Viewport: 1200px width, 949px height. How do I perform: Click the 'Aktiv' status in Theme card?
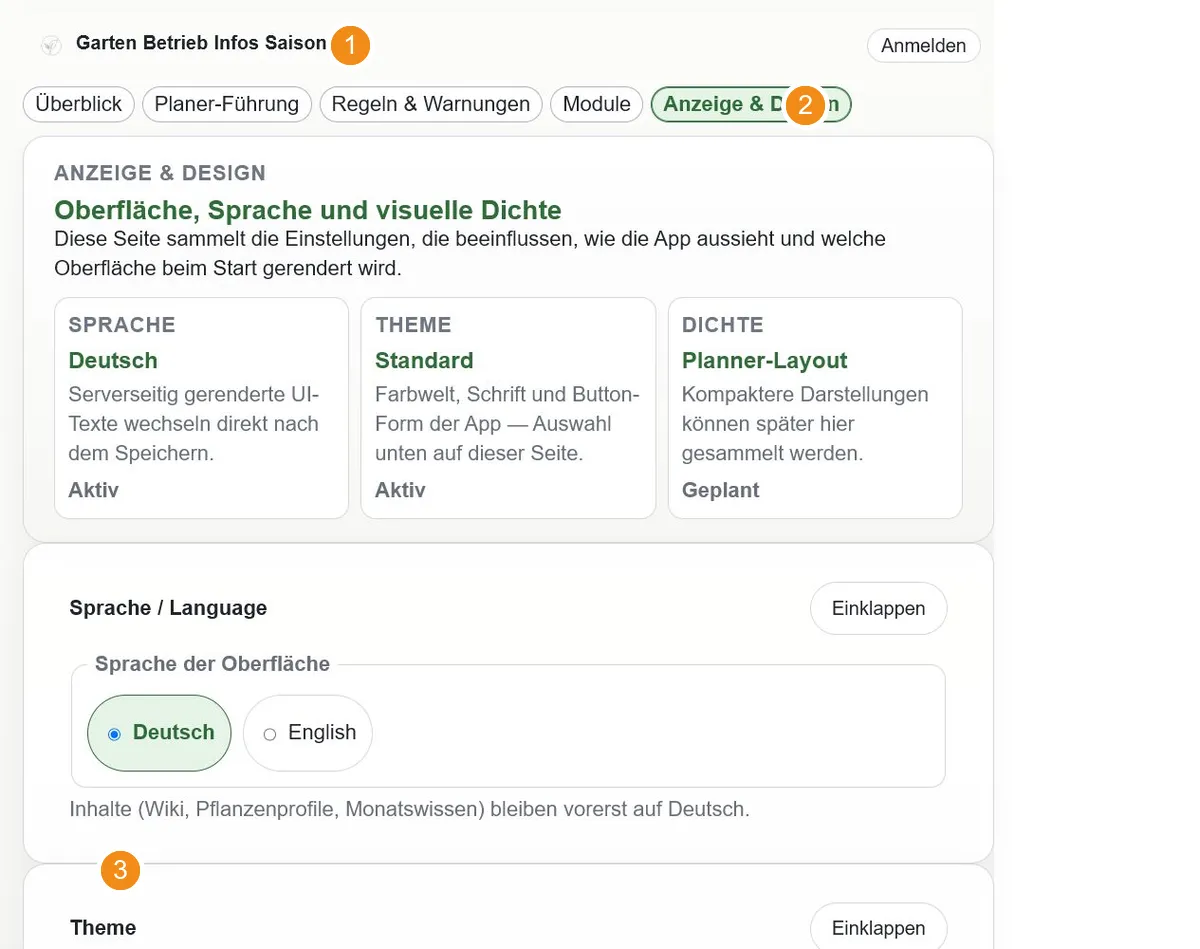point(400,490)
